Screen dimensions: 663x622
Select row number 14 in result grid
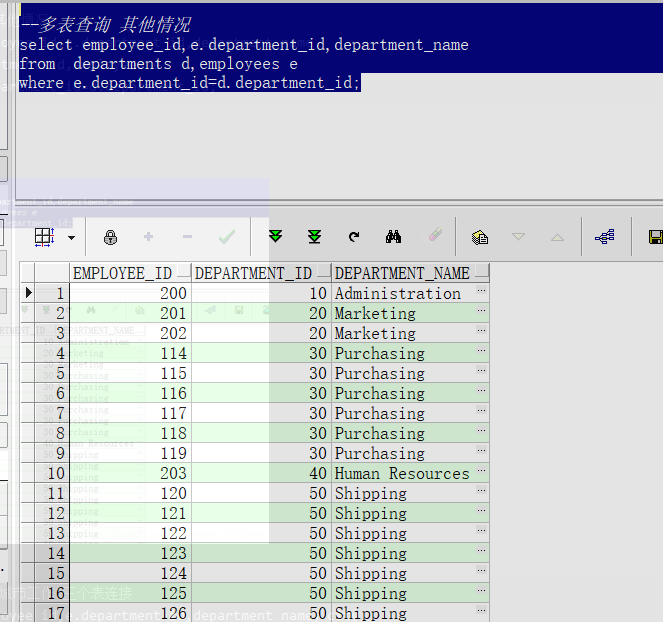(52, 553)
